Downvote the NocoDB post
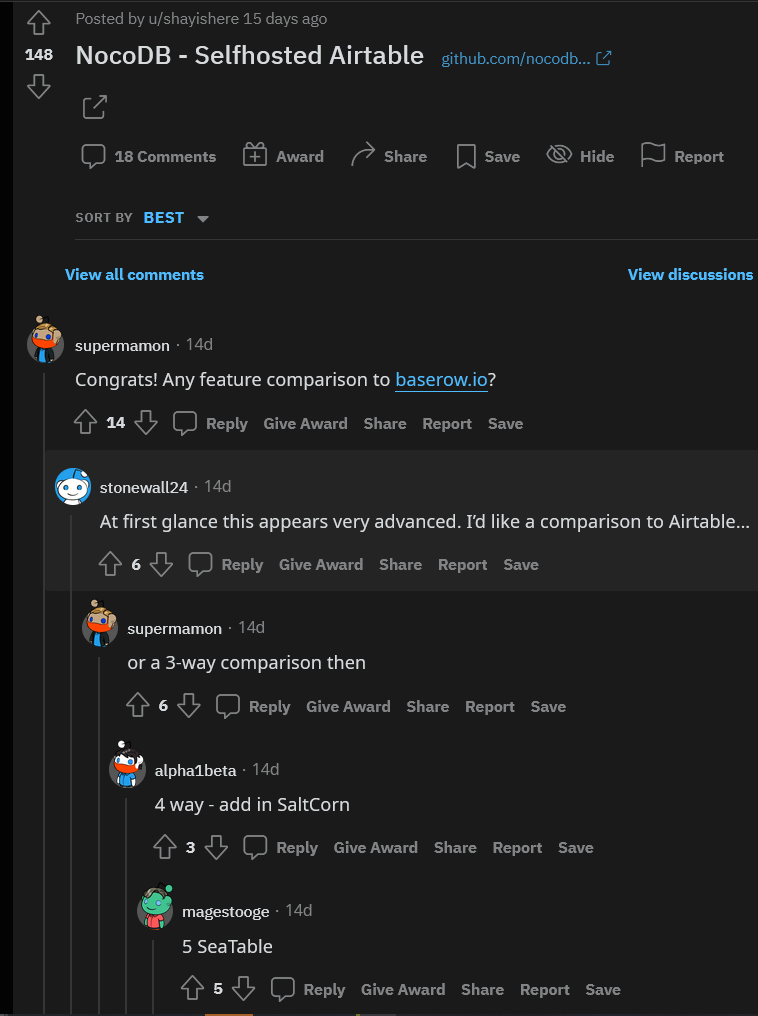 pyautogui.click(x=38, y=87)
